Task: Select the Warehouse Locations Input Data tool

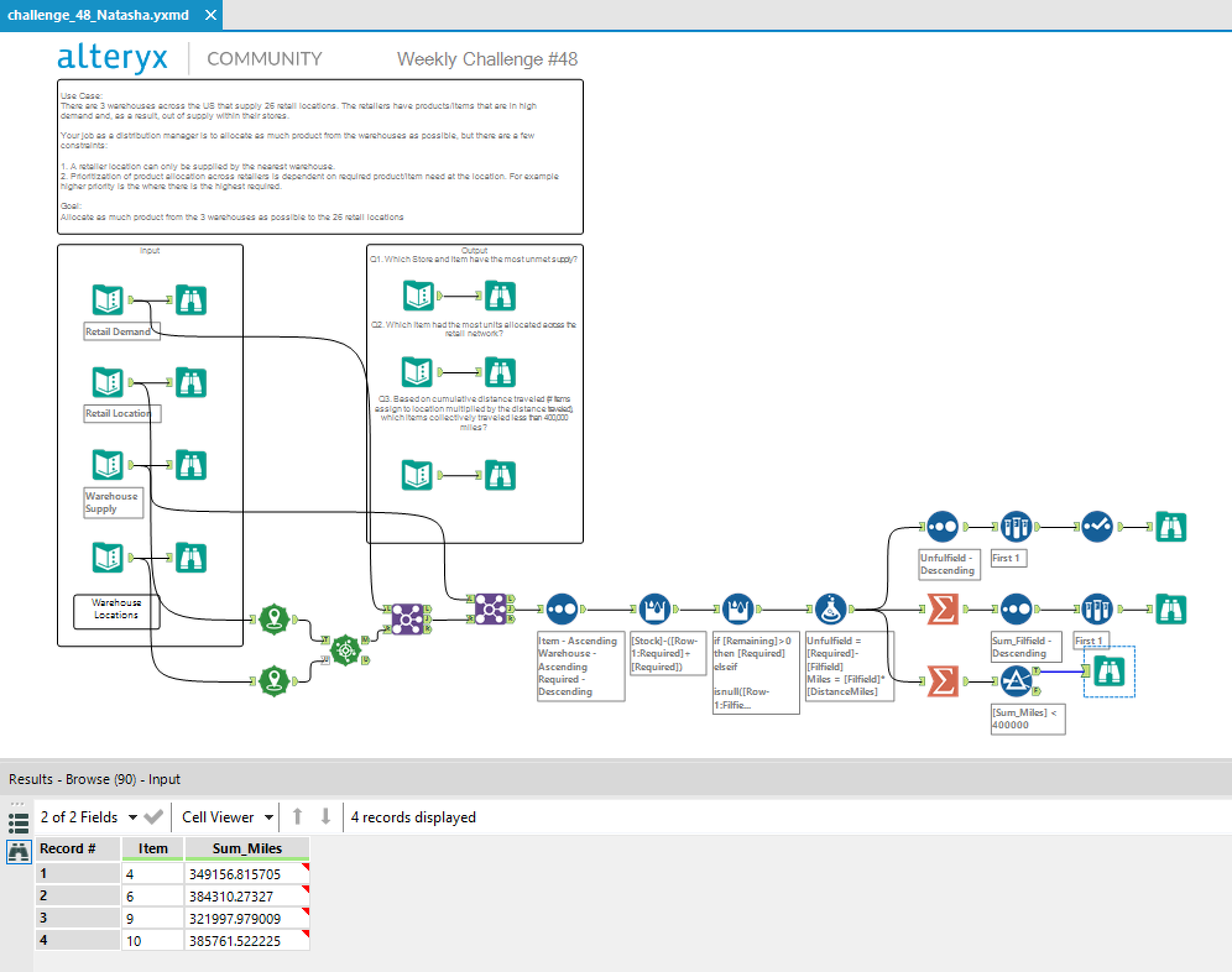Action: [x=106, y=558]
